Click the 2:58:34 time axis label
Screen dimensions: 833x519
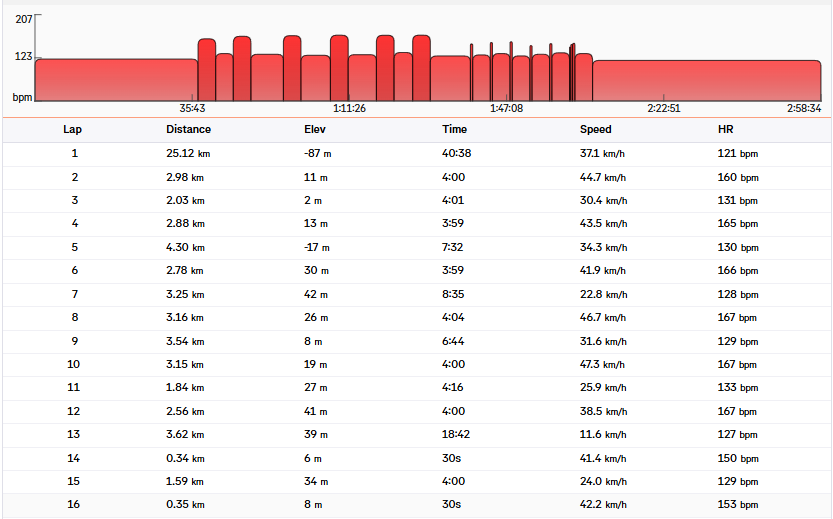click(x=804, y=108)
